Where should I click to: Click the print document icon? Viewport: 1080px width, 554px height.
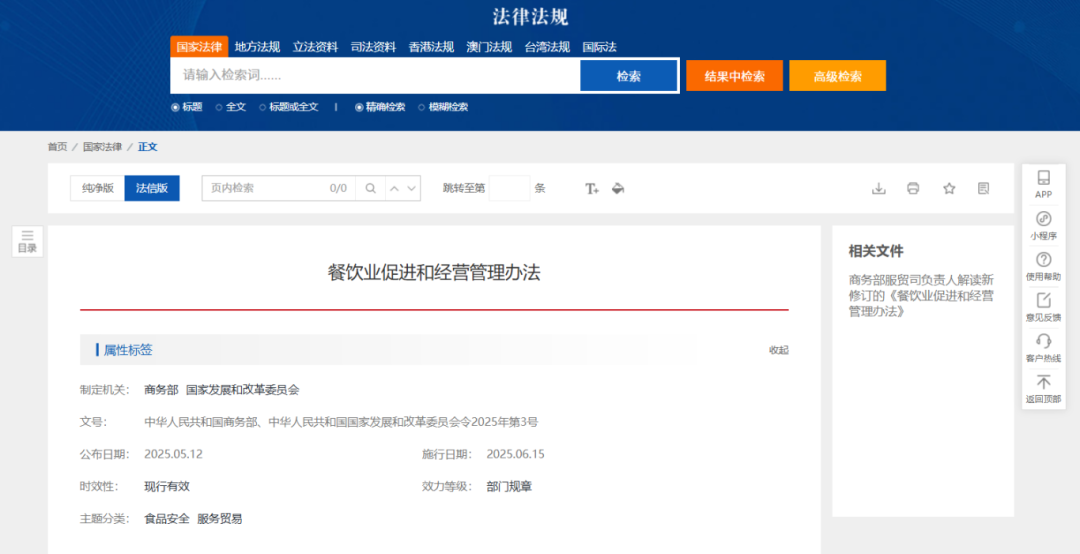coord(913,188)
